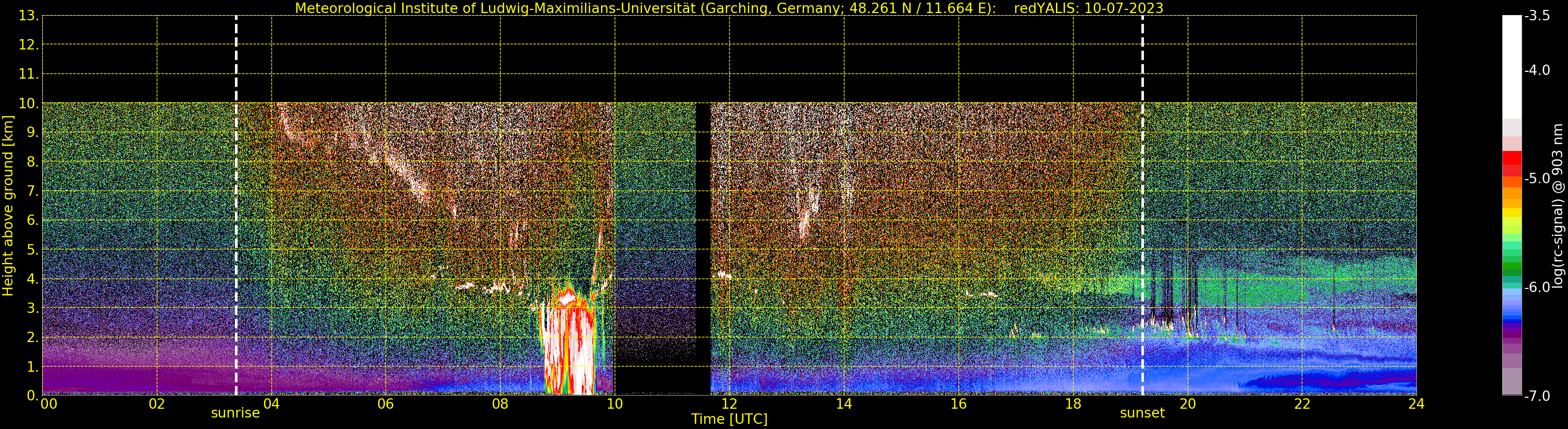Click the plot title mentioning Garching, Germany

click(x=729, y=8)
